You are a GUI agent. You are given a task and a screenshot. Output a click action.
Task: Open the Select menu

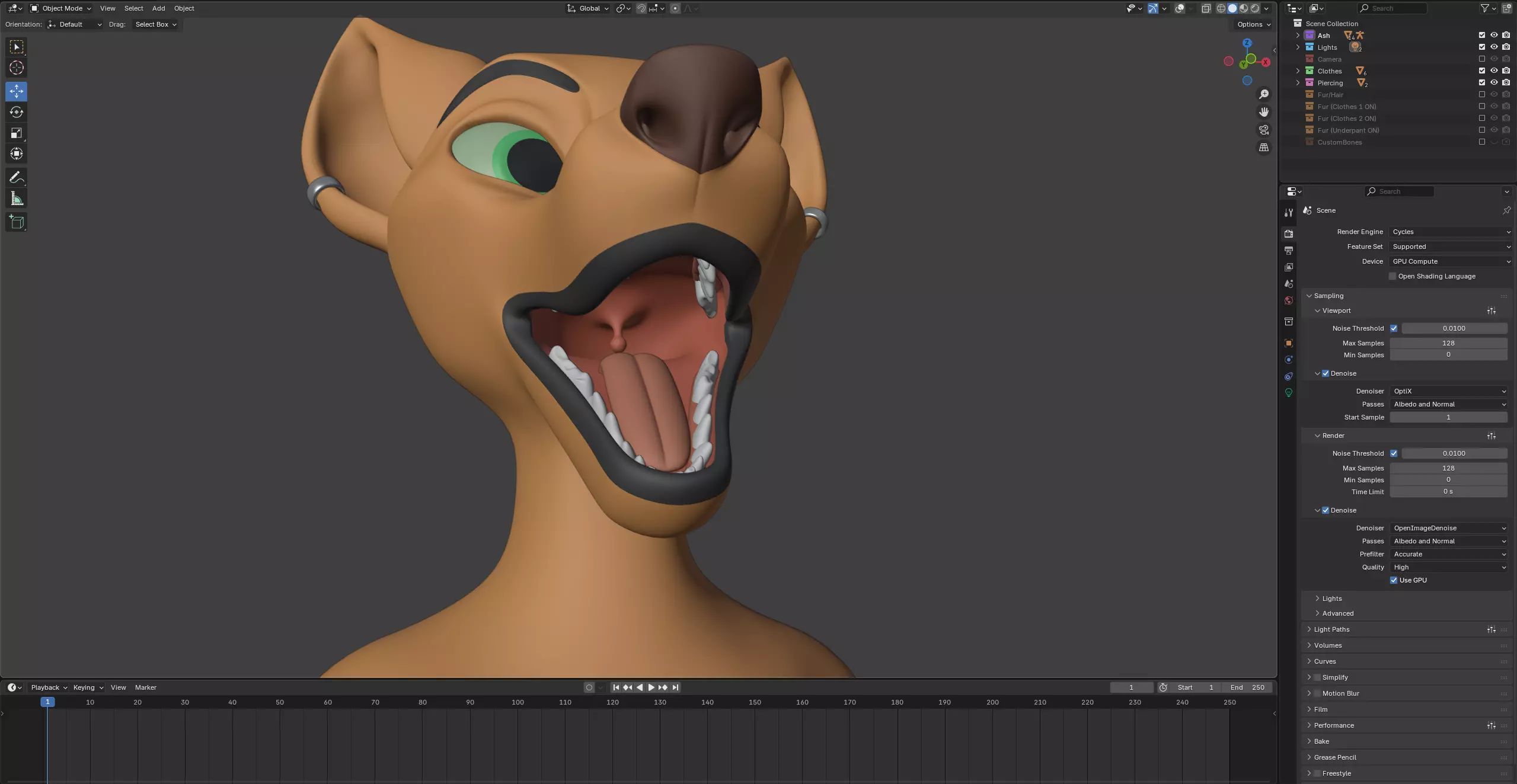[x=133, y=8]
